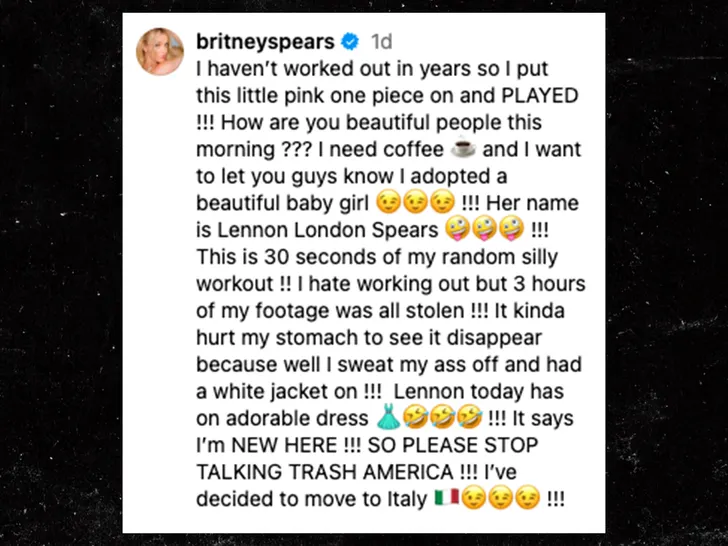Click the first winking emoji after baby girl
The width and height of the screenshot is (728, 546).
click(388, 203)
